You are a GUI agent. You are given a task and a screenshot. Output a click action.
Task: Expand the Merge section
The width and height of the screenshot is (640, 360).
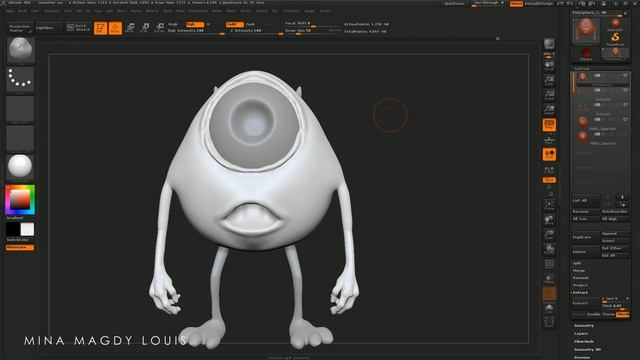(579, 271)
